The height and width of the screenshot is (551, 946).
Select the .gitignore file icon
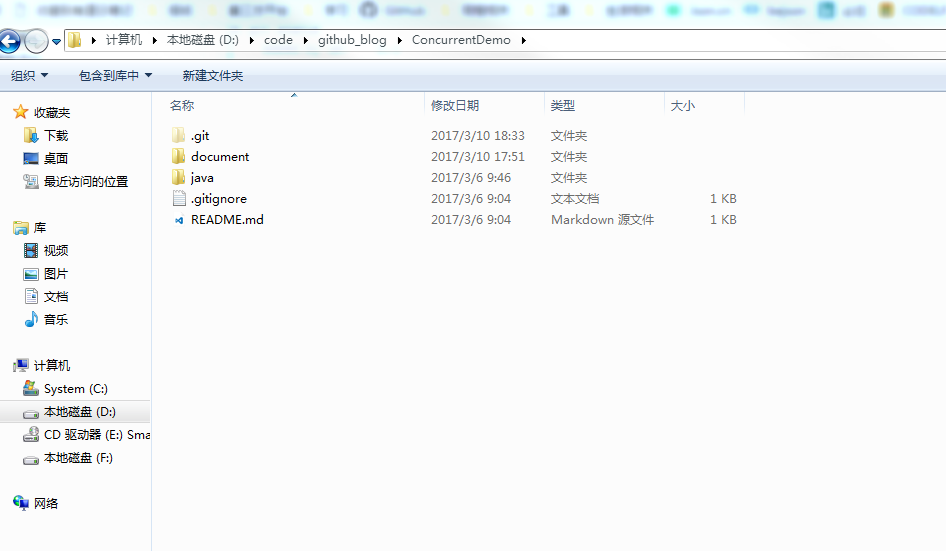click(179, 199)
